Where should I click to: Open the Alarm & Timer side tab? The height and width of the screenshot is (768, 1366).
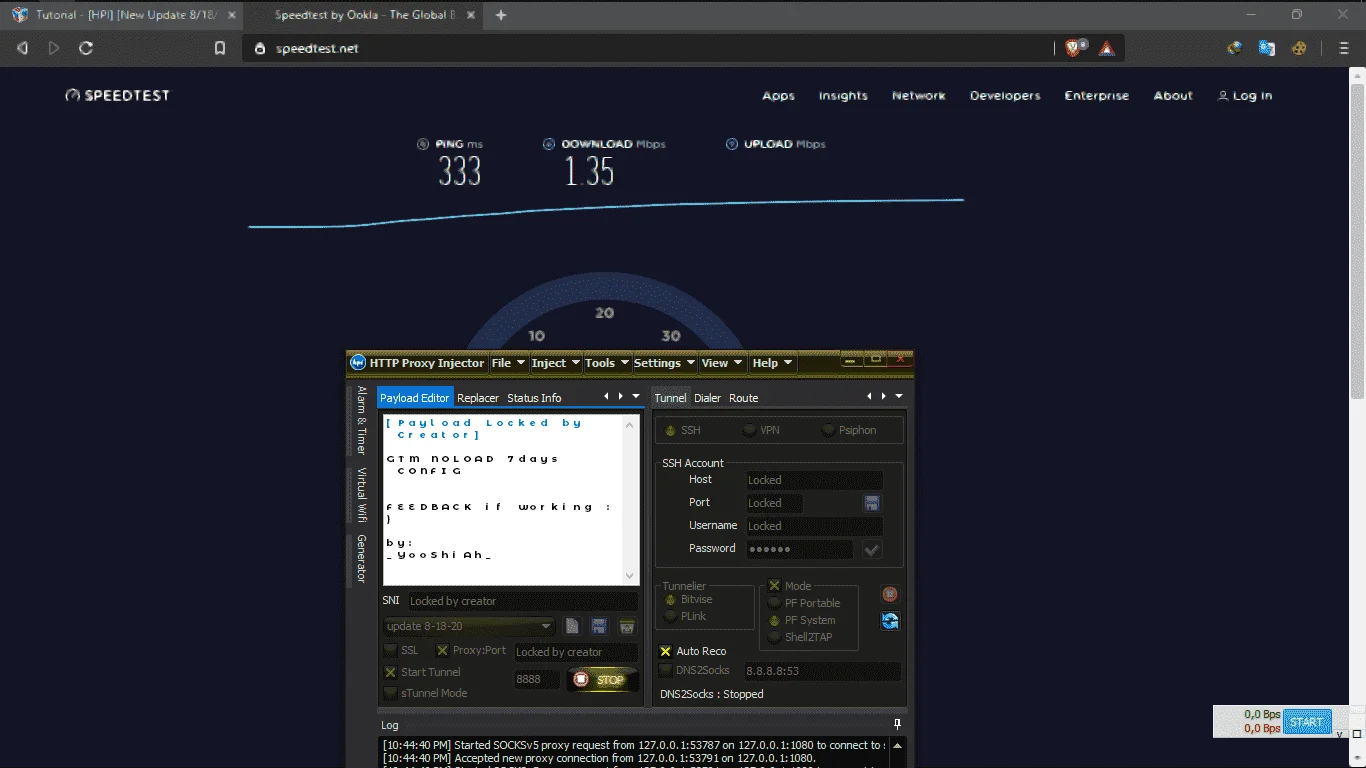(361, 420)
